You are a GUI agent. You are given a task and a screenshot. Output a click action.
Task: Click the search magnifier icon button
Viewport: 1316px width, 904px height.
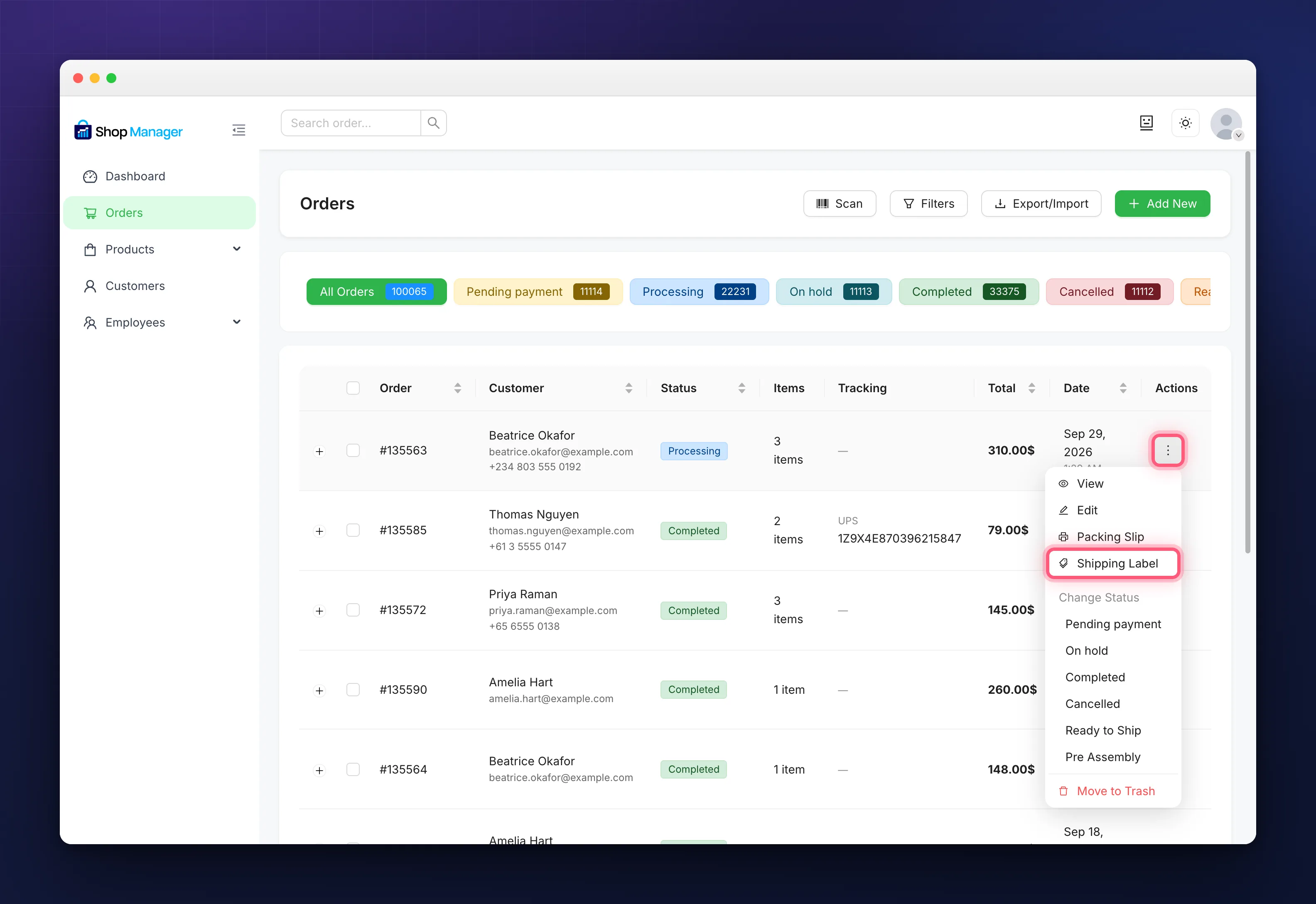point(434,123)
